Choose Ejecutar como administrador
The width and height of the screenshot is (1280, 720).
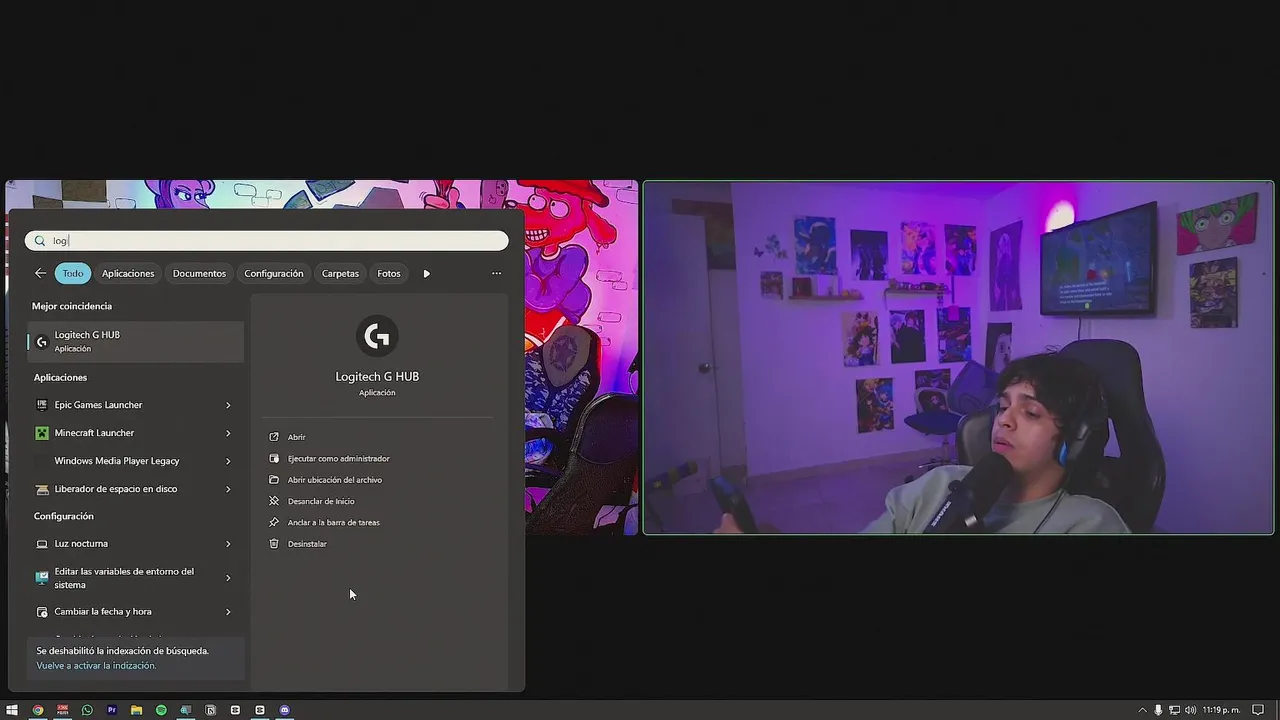(338, 458)
